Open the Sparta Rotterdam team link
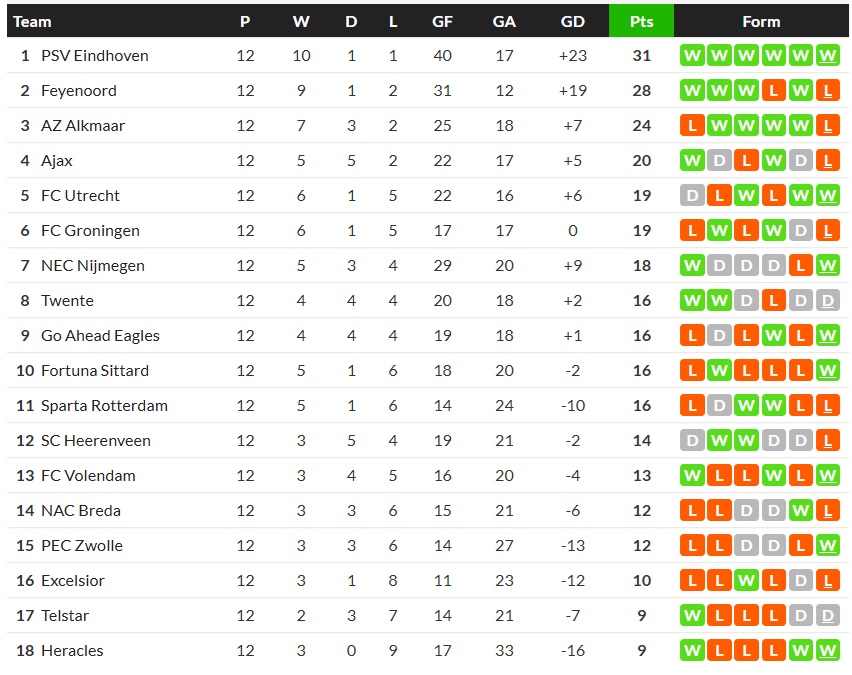This screenshot has width=852, height=675. click(104, 406)
